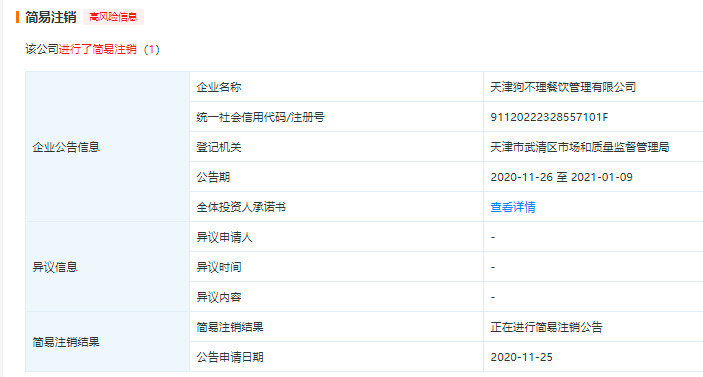Click the 高风险信息 red tag

tap(113, 17)
